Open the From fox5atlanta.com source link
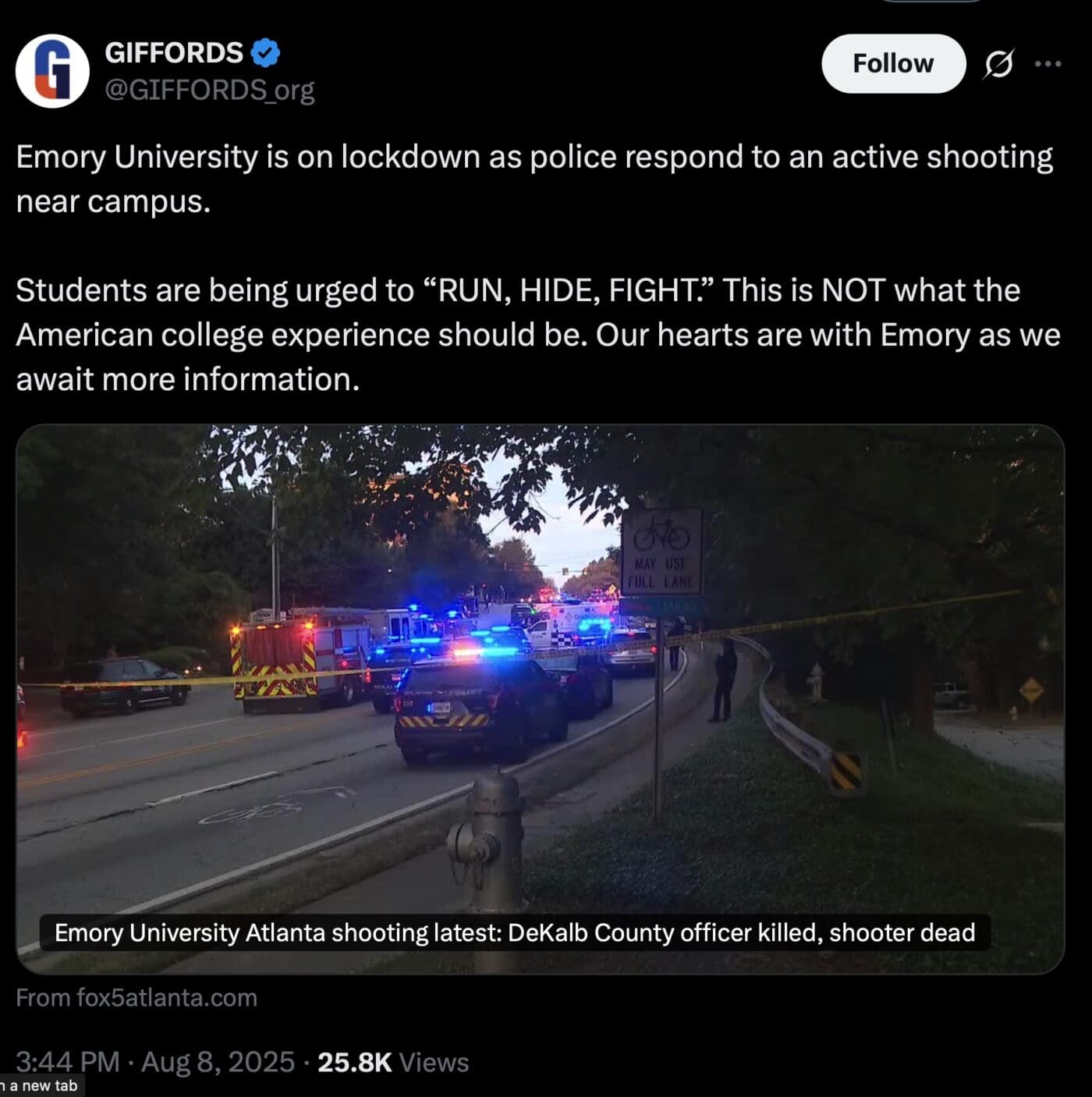This screenshot has height=1097, width=1092. coord(136,997)
